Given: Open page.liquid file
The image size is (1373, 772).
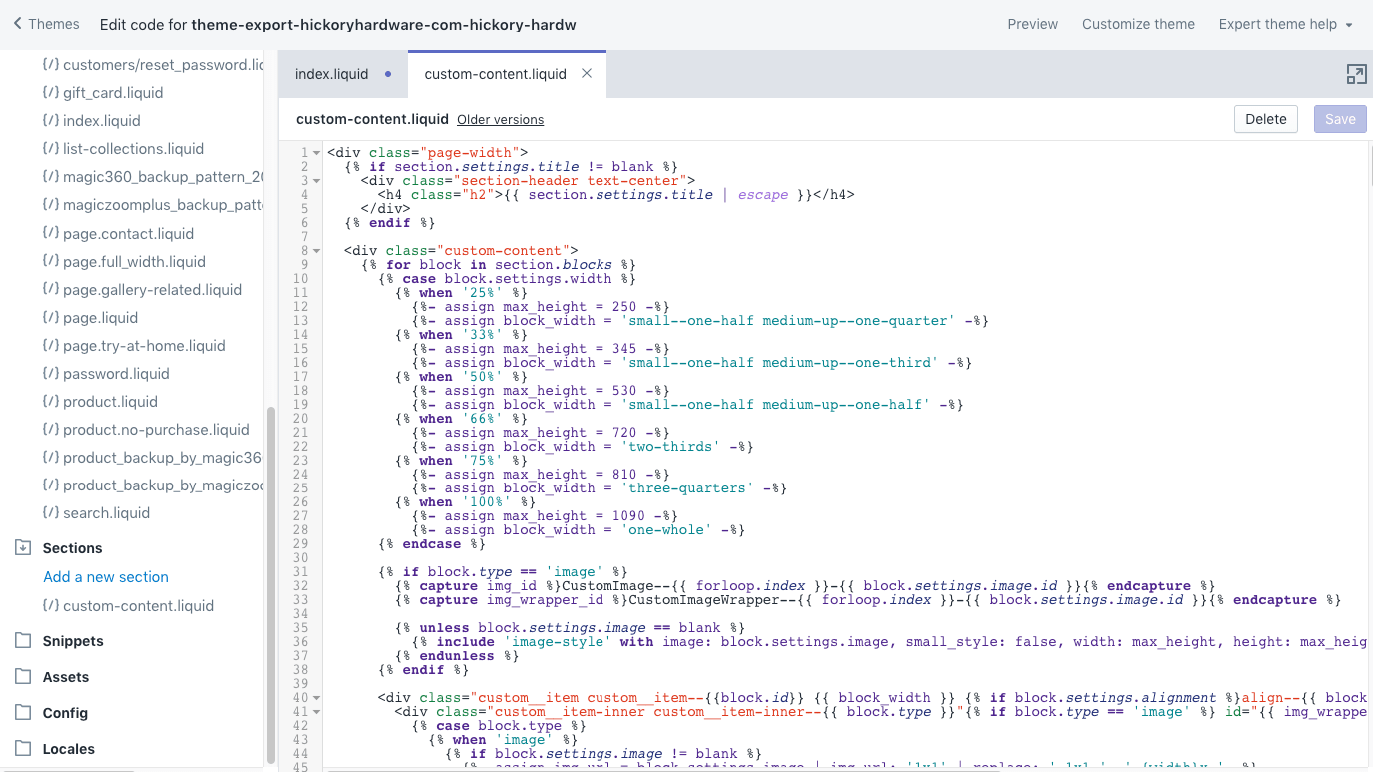Looking at the screenshot, I should [x=100, y=317].
